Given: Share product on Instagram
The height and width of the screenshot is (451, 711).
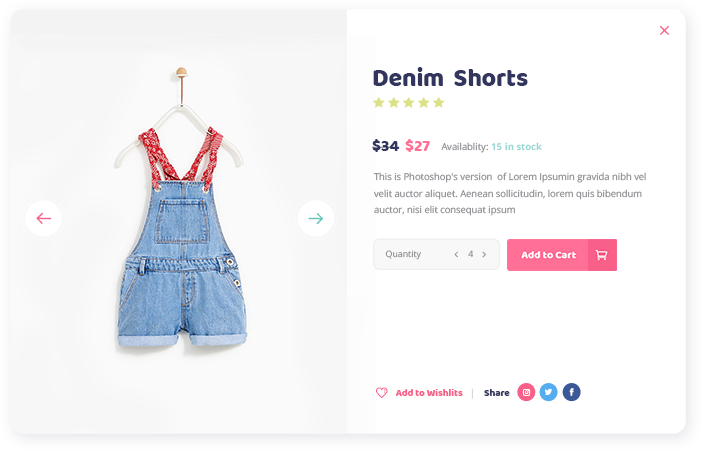Looking at the screenshot, I should 526,392.
